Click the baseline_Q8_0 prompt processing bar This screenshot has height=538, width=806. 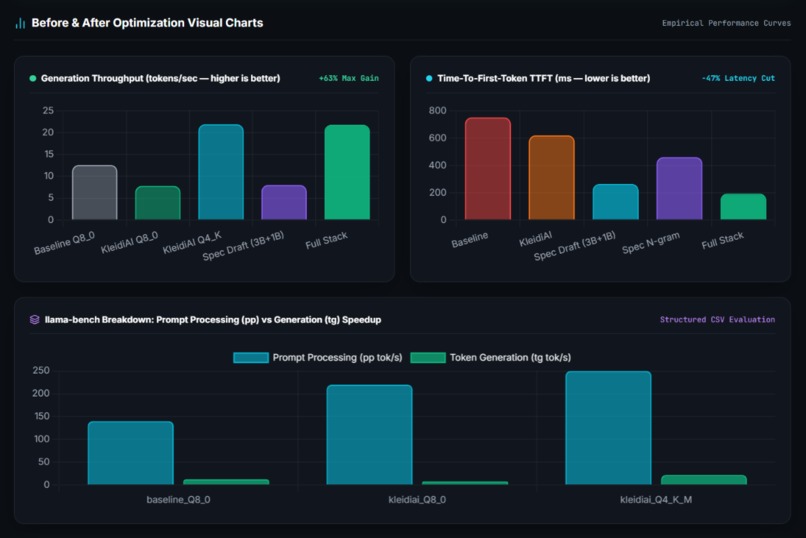pyautogui.click(x=131, y=453)
